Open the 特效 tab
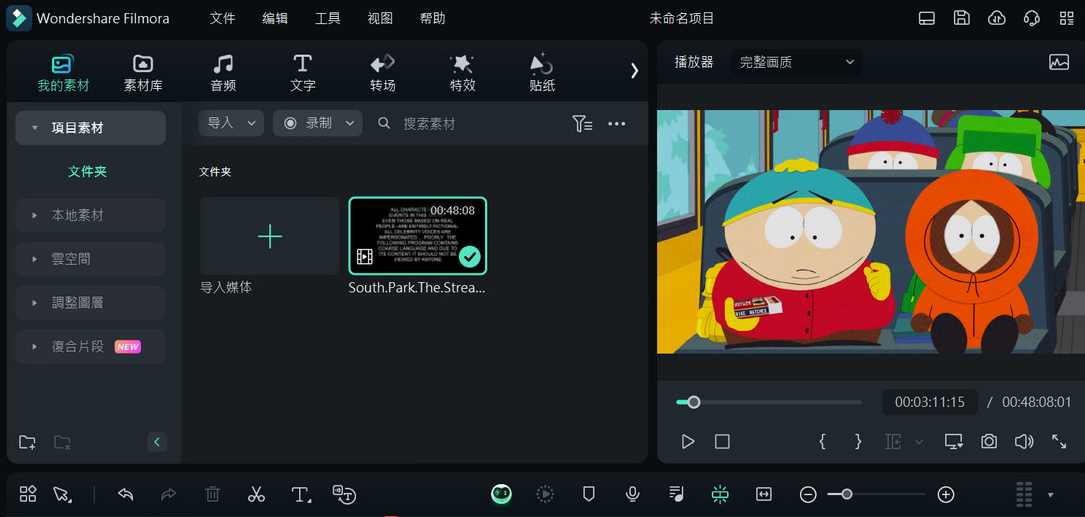 [x=462, y=73]
